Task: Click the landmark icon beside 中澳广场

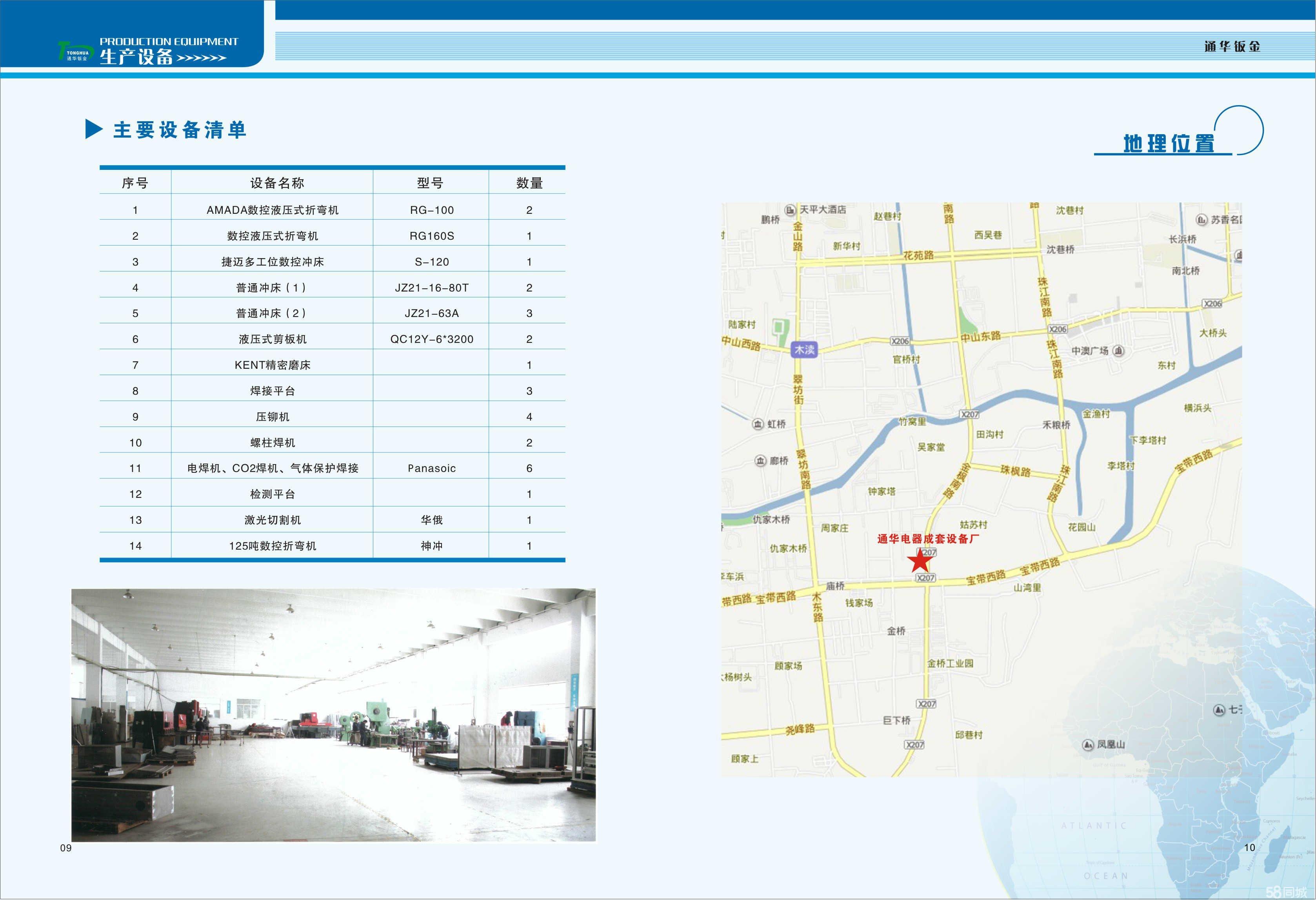Action: (x=1118, y=352)
